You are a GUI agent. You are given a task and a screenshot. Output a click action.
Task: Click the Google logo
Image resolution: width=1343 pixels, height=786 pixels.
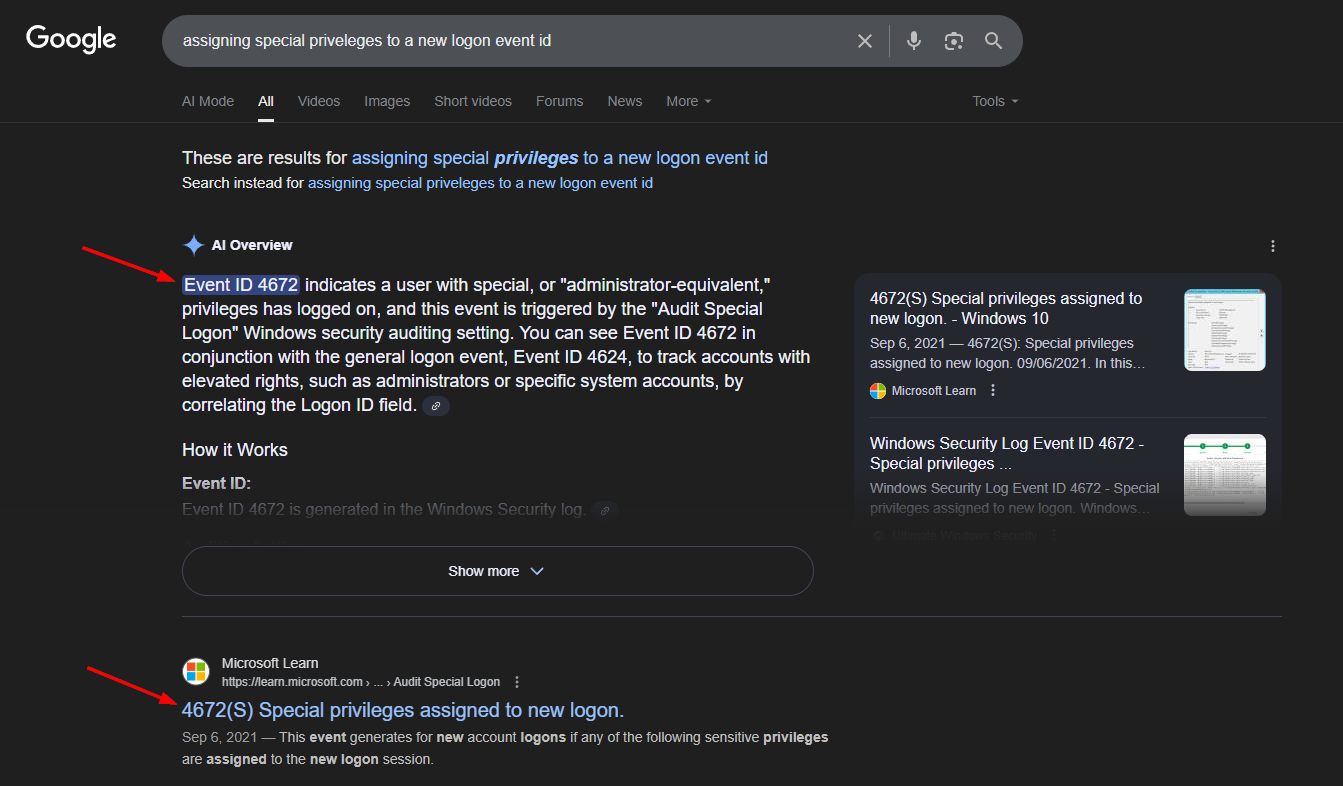pos(71,40)
